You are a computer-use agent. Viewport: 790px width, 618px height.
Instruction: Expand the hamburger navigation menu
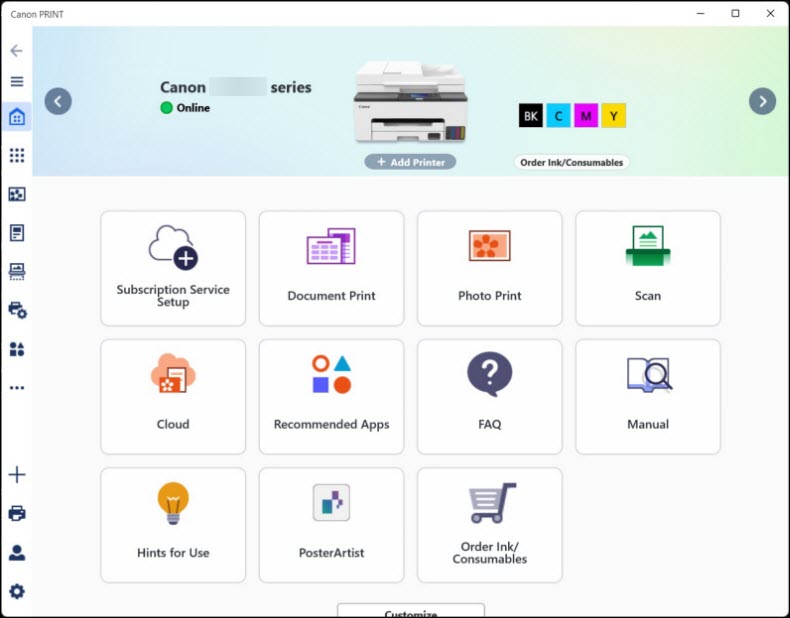coord(17,82)
